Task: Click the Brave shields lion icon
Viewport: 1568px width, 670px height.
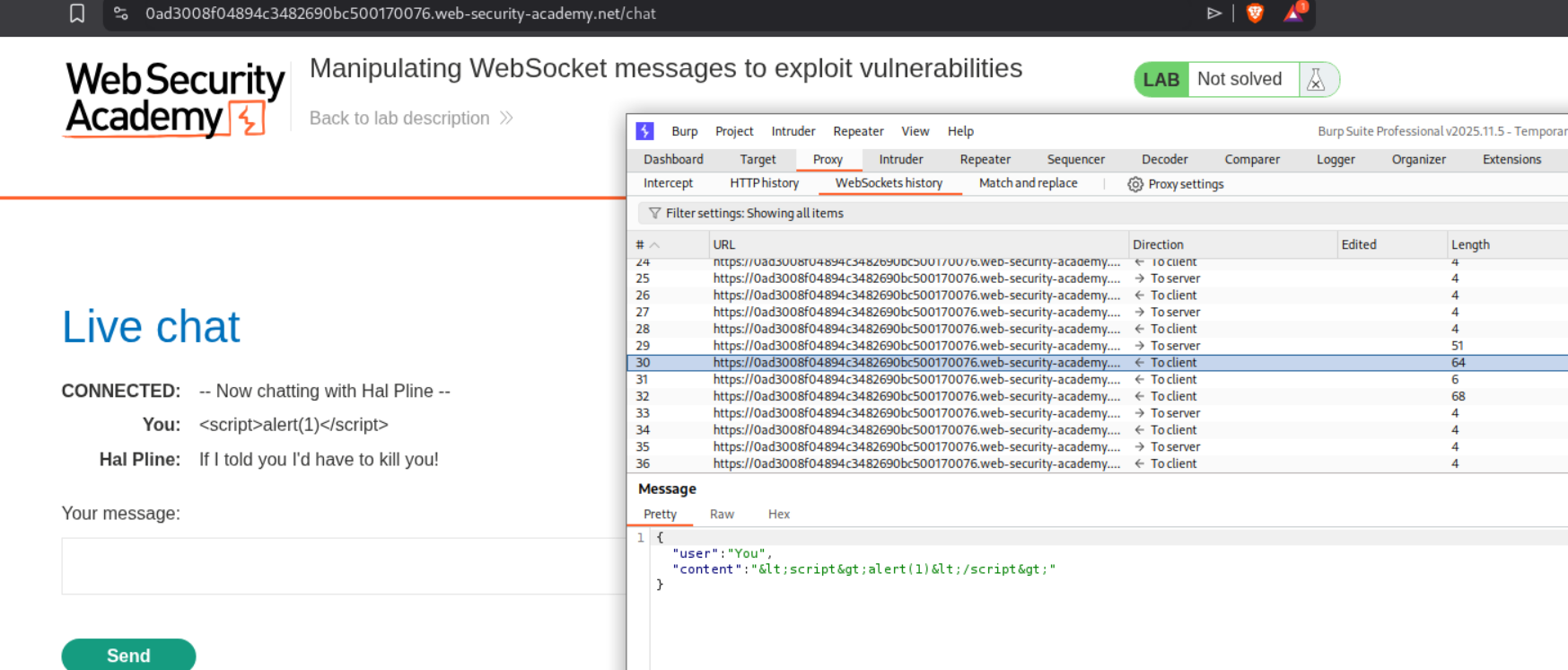Action: [1255, 13]
